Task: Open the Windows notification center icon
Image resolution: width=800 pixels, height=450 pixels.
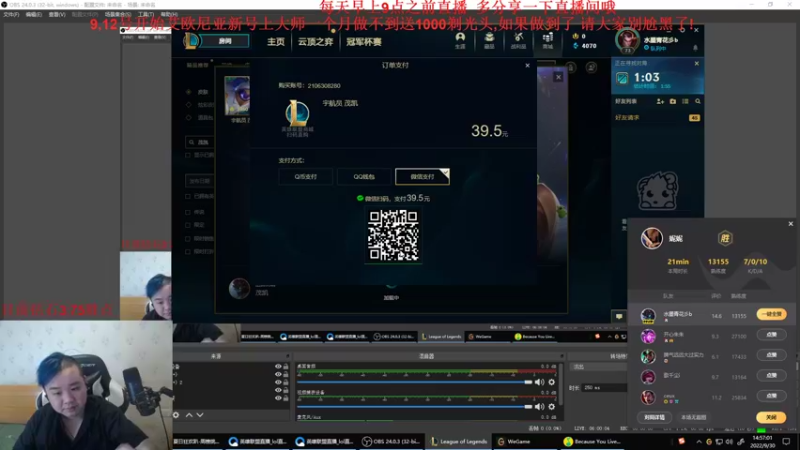Action: pos(786,441)
